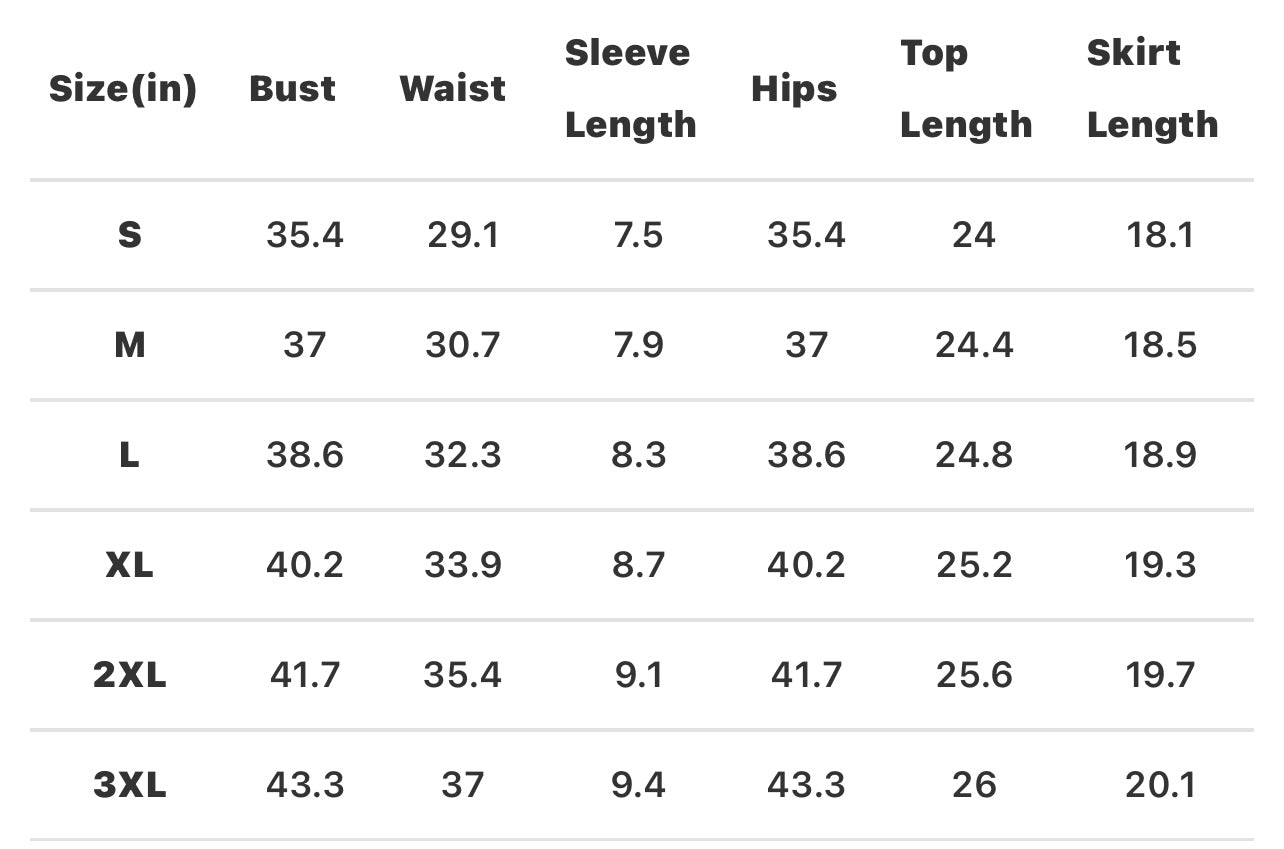1284x849 pixels.
Task: Click the XL size row label
Action: (130, 566)
